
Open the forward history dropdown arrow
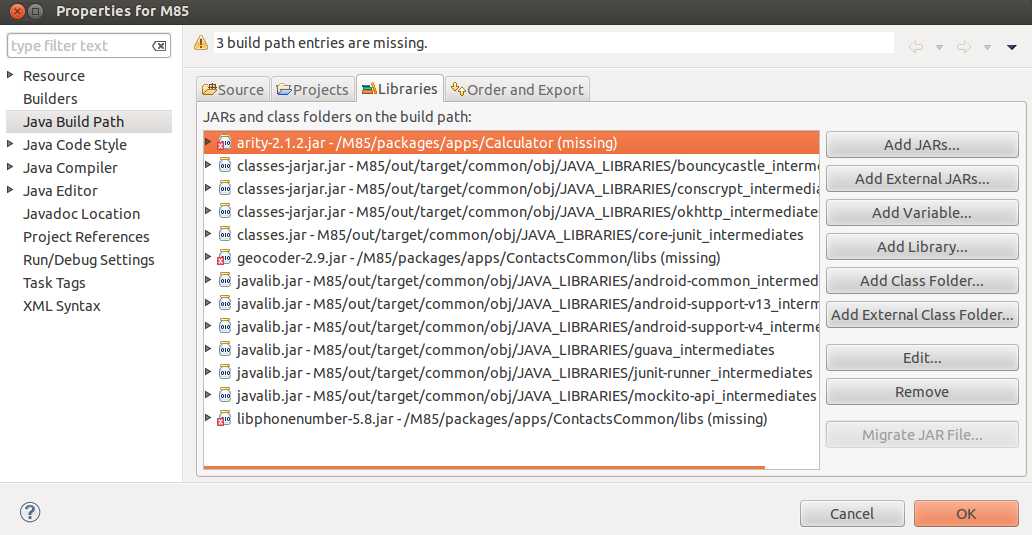pos(987,47)
